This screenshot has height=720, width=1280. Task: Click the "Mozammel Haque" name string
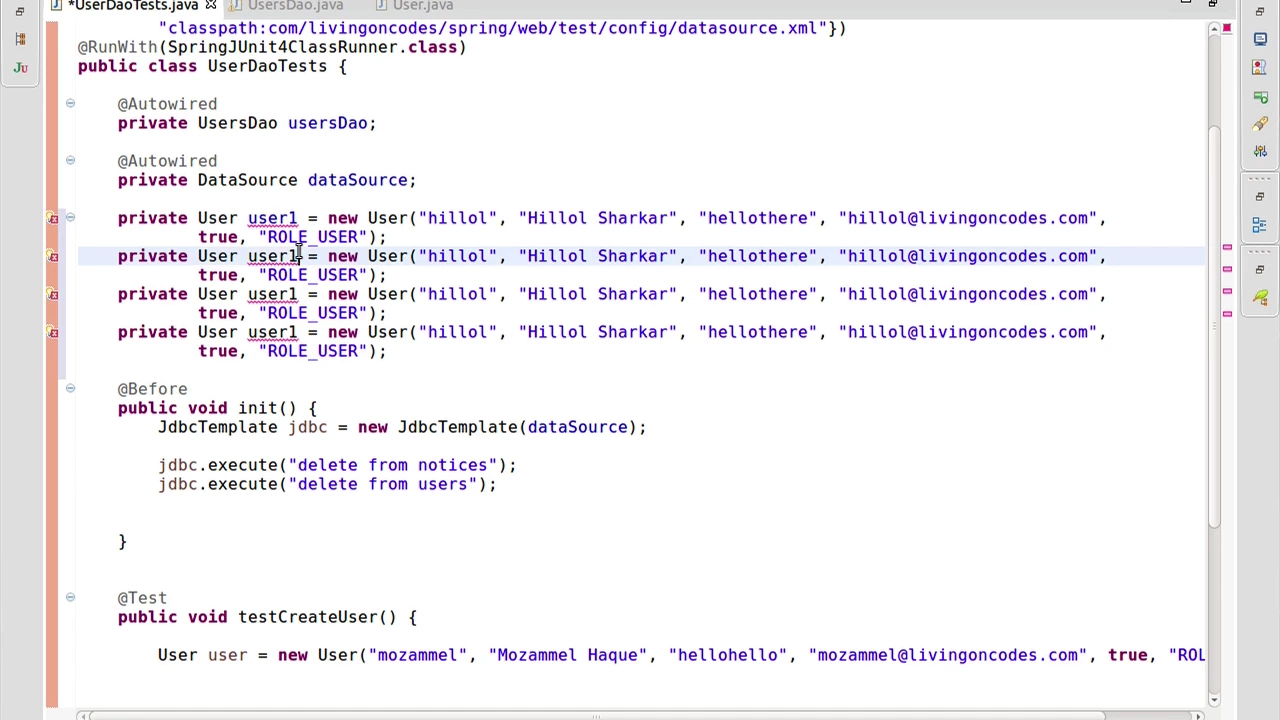coord(568,655)
